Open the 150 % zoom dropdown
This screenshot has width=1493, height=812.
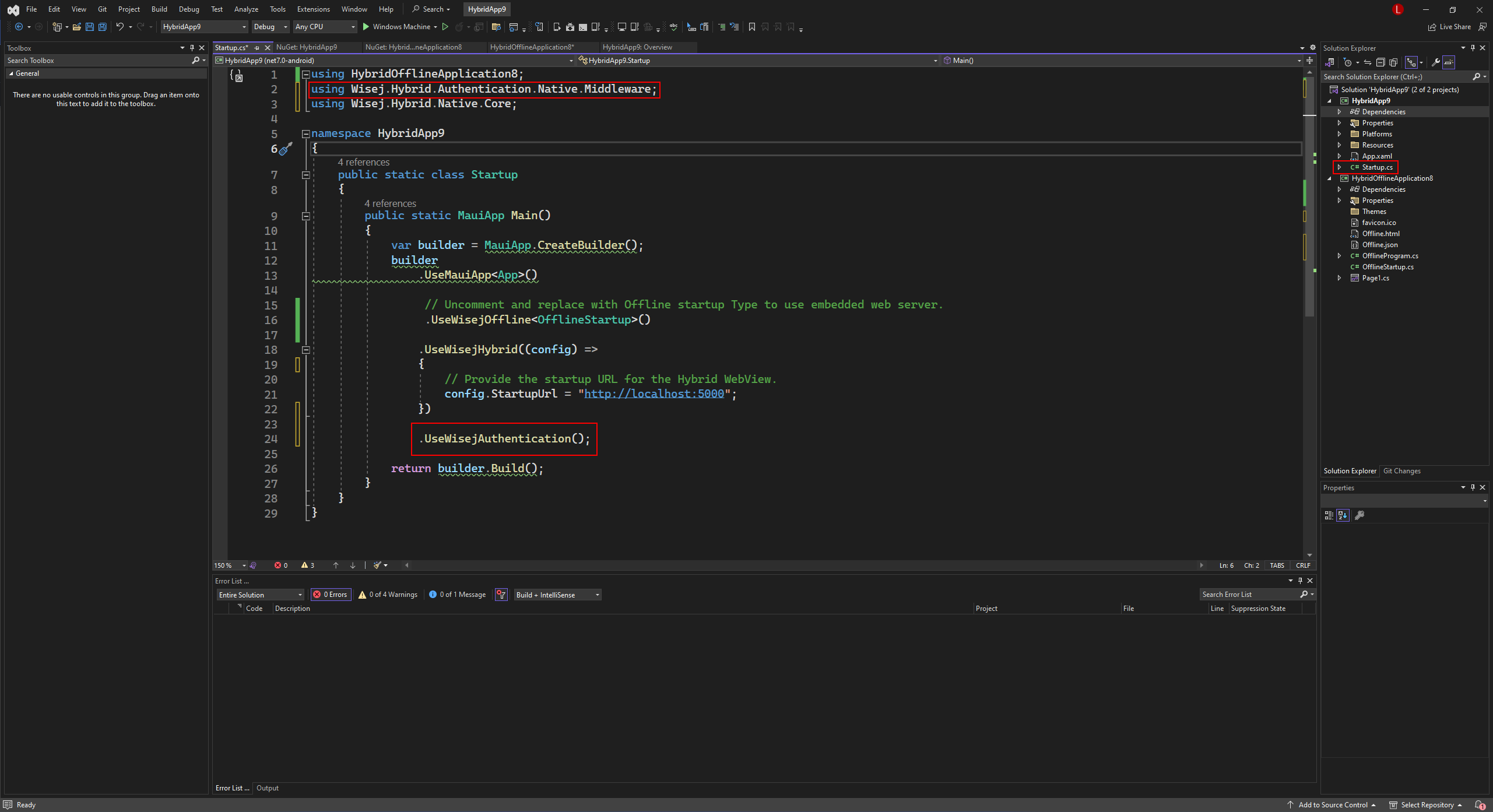tap(230, 565)
